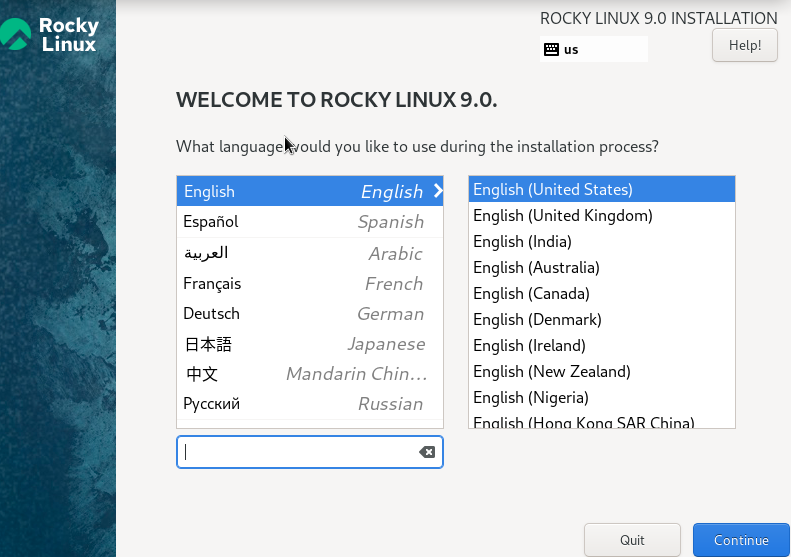Expand the English language chevron arrow
791x557 pixels.
coord(437,191)
